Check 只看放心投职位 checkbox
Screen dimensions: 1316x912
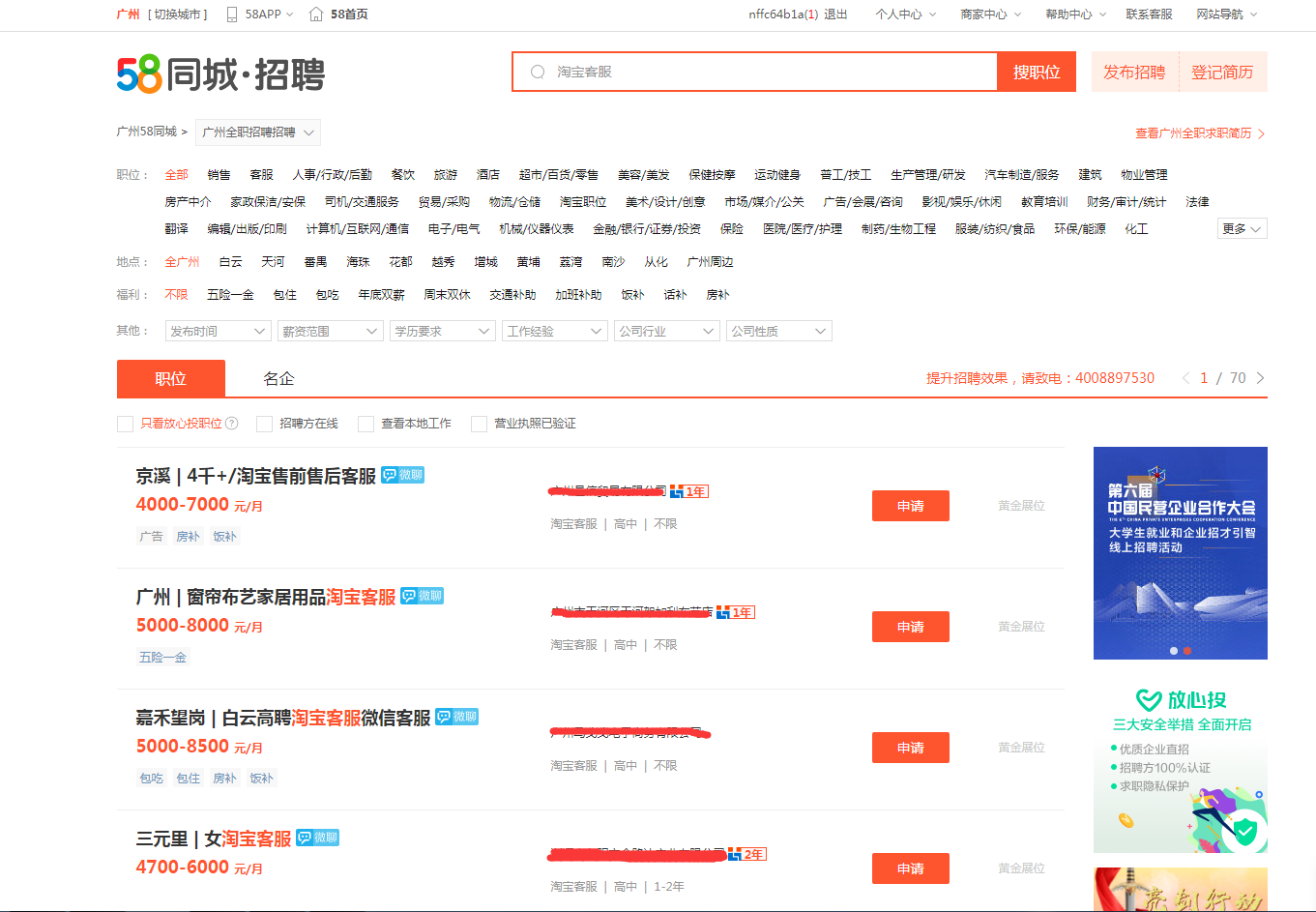coord(125,424)
